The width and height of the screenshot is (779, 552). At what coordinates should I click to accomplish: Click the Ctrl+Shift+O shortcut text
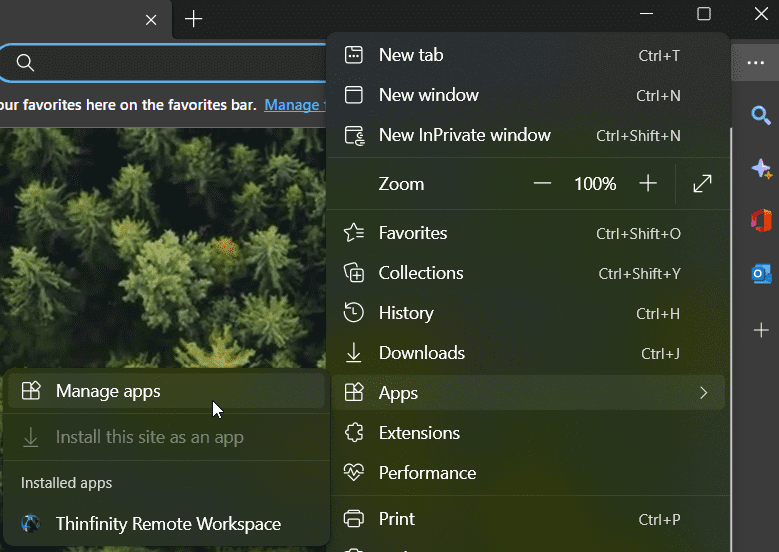coord(638,234)
